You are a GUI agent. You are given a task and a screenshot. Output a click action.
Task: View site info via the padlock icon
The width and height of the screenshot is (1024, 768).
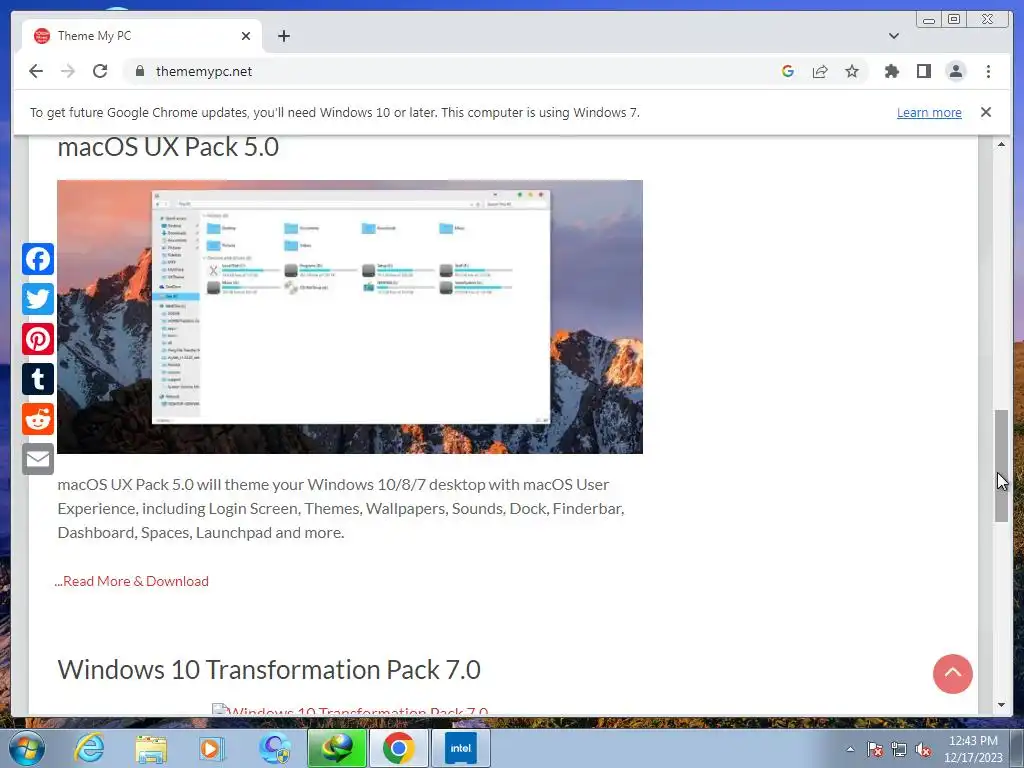140,71
